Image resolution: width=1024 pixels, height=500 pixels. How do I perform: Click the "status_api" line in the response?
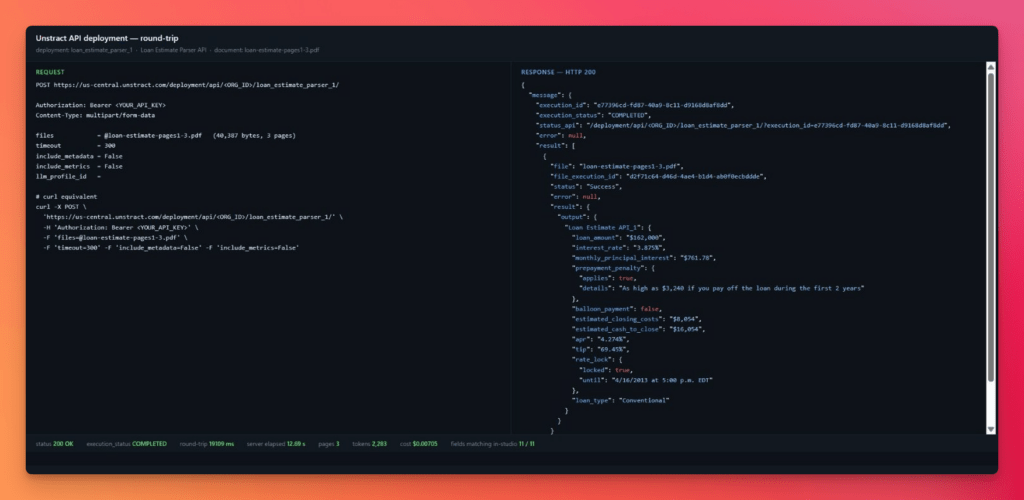743,125
